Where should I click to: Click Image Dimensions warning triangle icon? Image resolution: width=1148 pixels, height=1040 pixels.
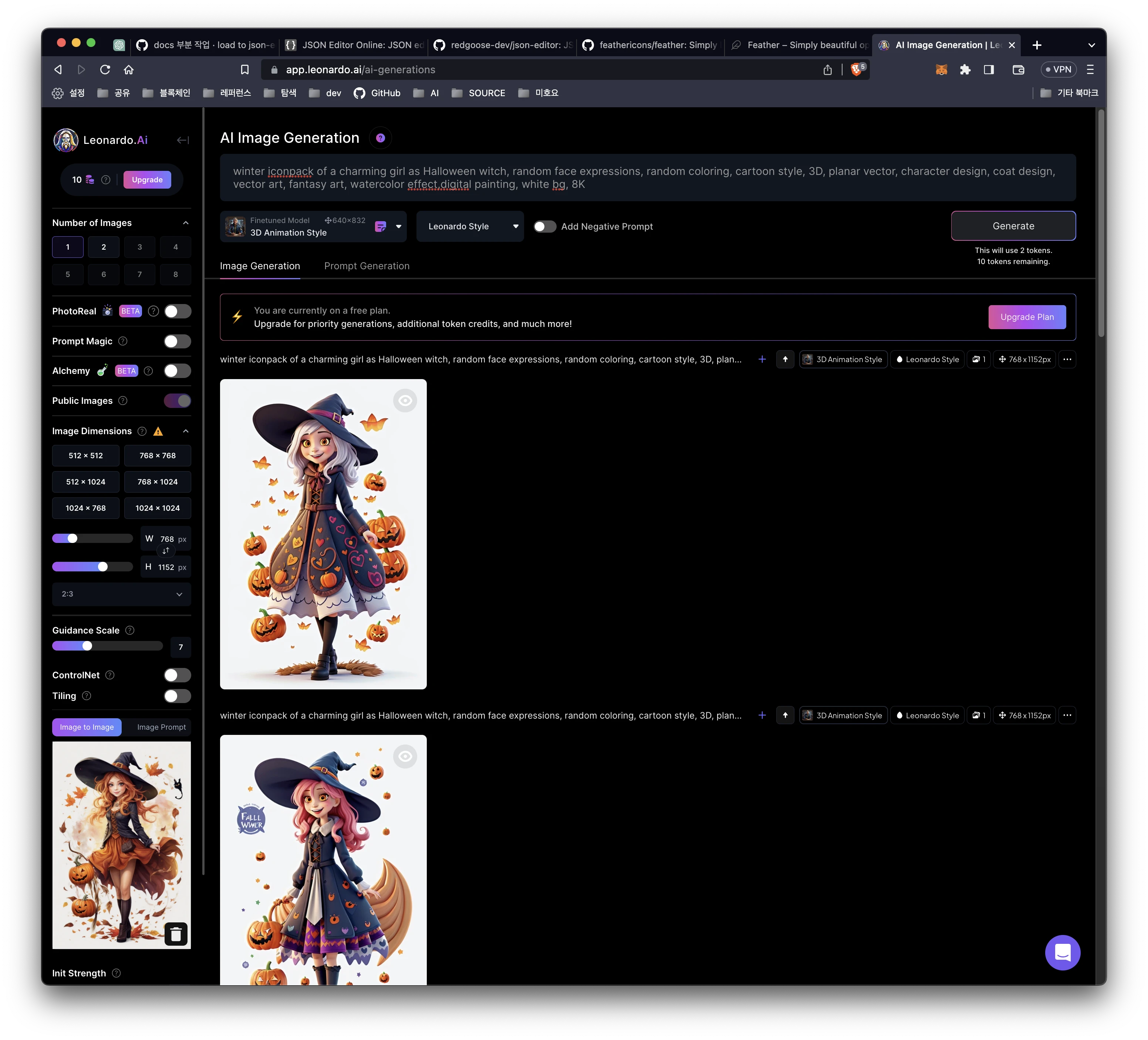158,431
